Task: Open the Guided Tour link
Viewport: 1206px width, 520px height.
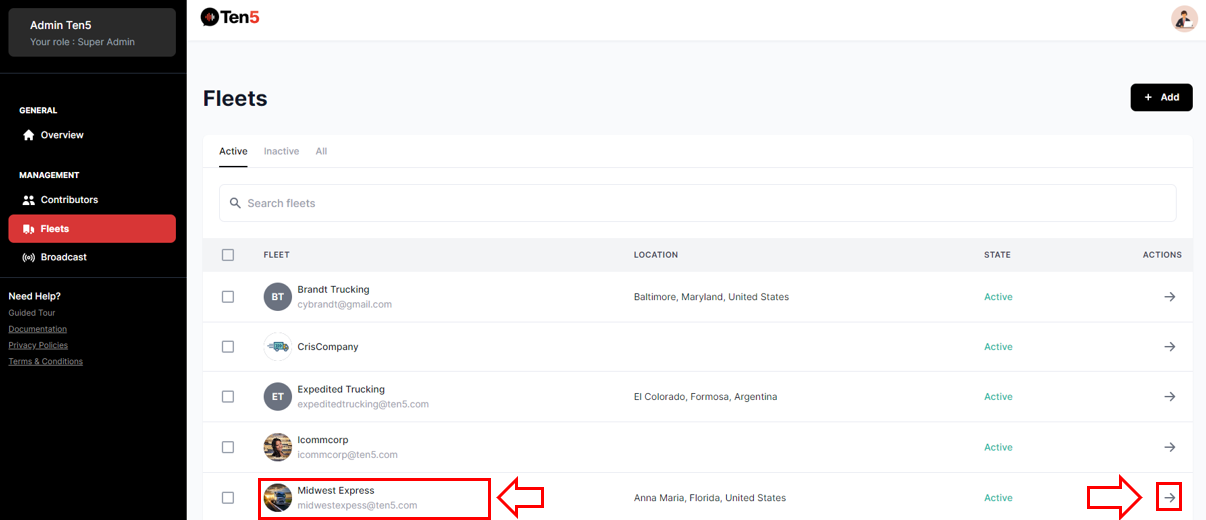Action: pyautogui.click(x=31, y=313)
